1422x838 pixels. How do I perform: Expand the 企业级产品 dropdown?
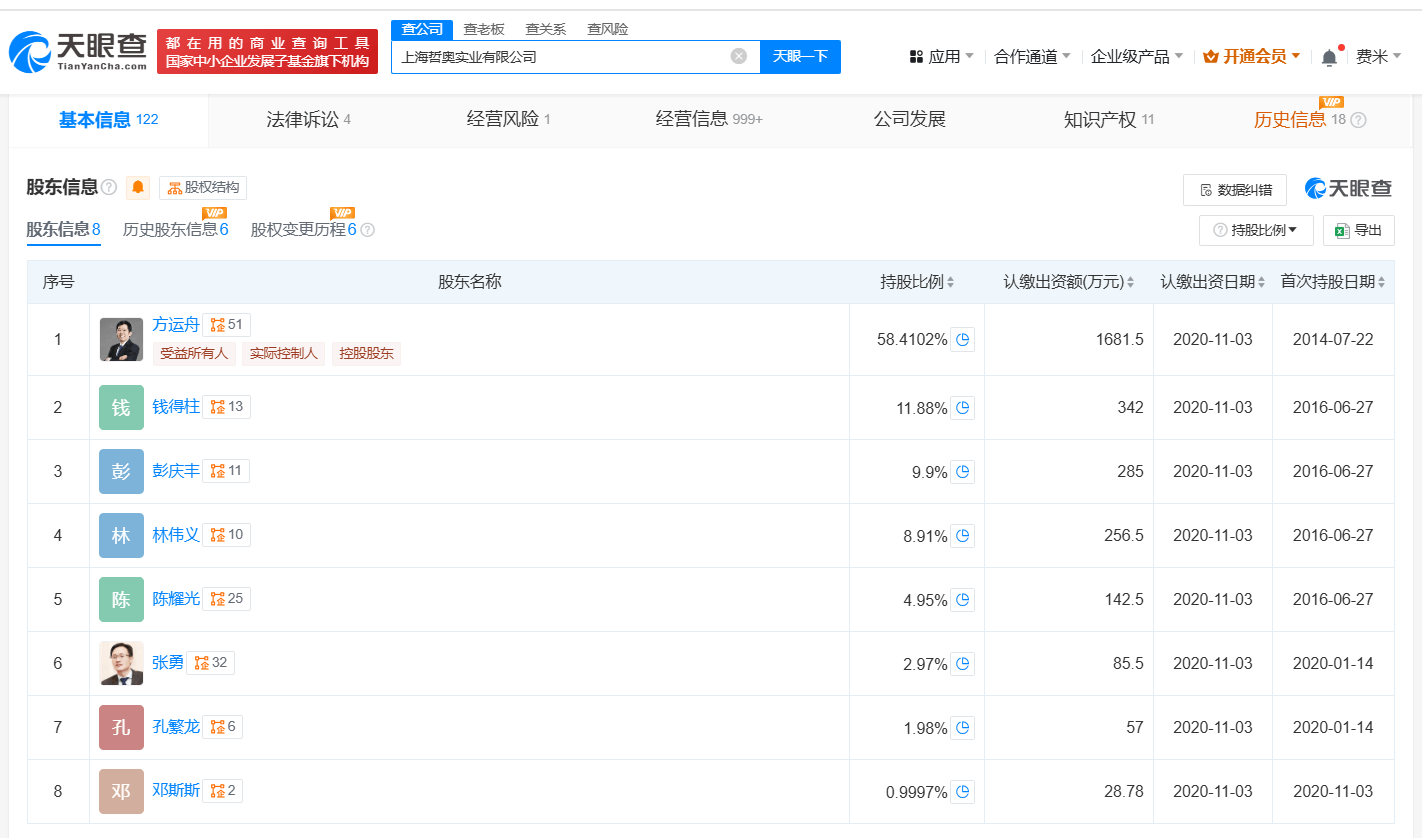(1136, 57)
